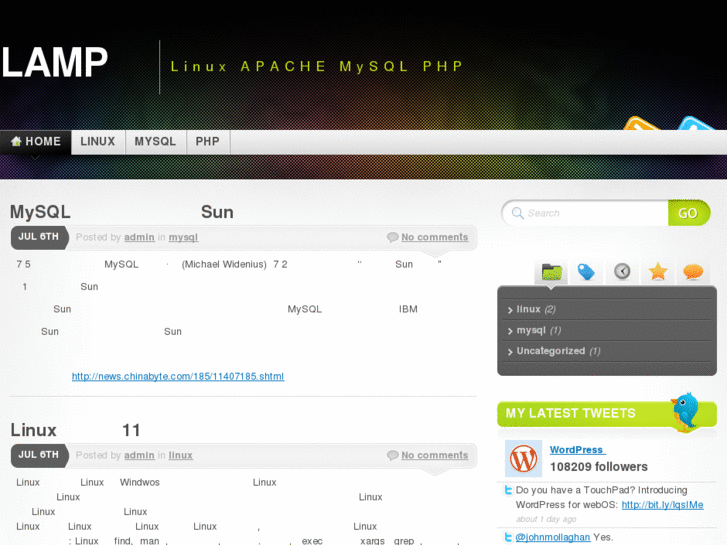Screen dimensions: 727x545
Task: Open the LINUX menu item
Action: coord(98,141)
